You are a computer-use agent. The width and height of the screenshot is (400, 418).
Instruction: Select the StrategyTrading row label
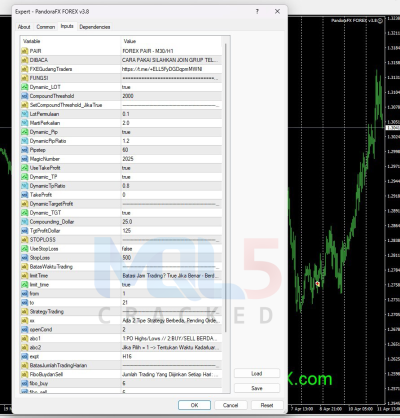pos(47,312)
